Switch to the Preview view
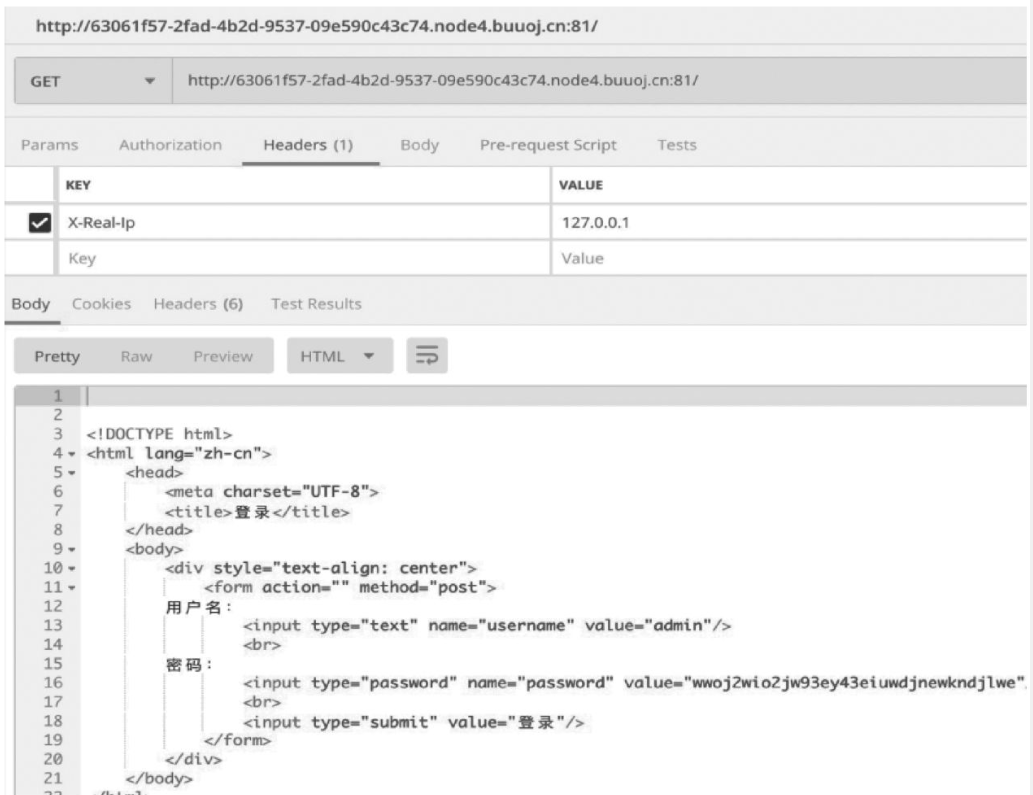 coord(223,356)
